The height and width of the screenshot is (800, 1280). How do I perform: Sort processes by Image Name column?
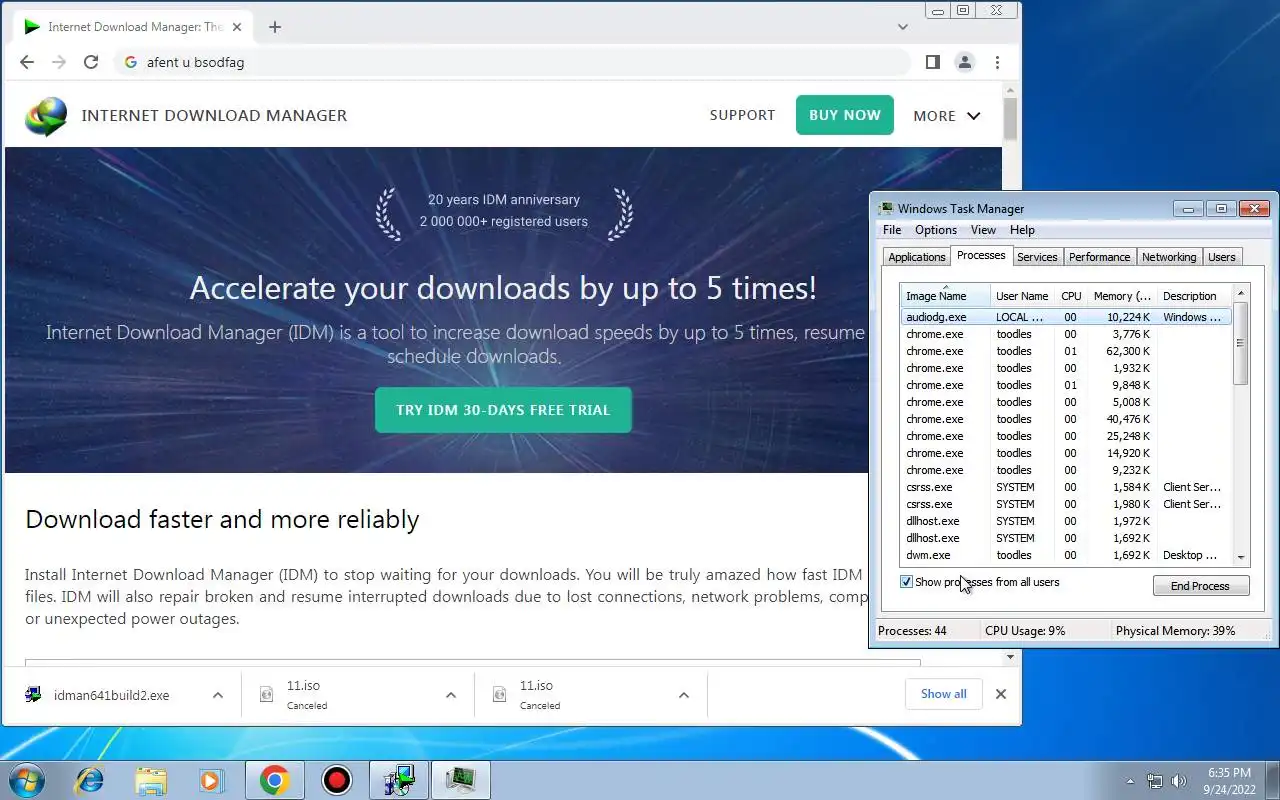(945, 296)
